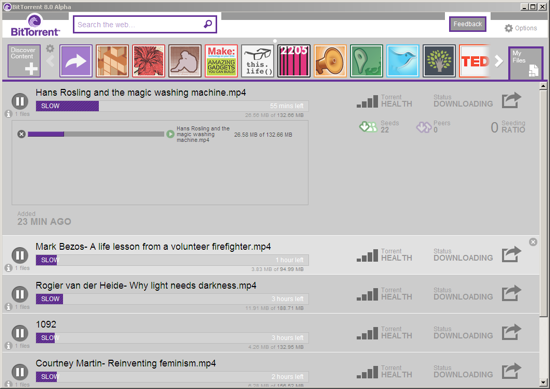Open the purple share arrow channel
This screenshot has height=389, width=550.
click(76, 61)
